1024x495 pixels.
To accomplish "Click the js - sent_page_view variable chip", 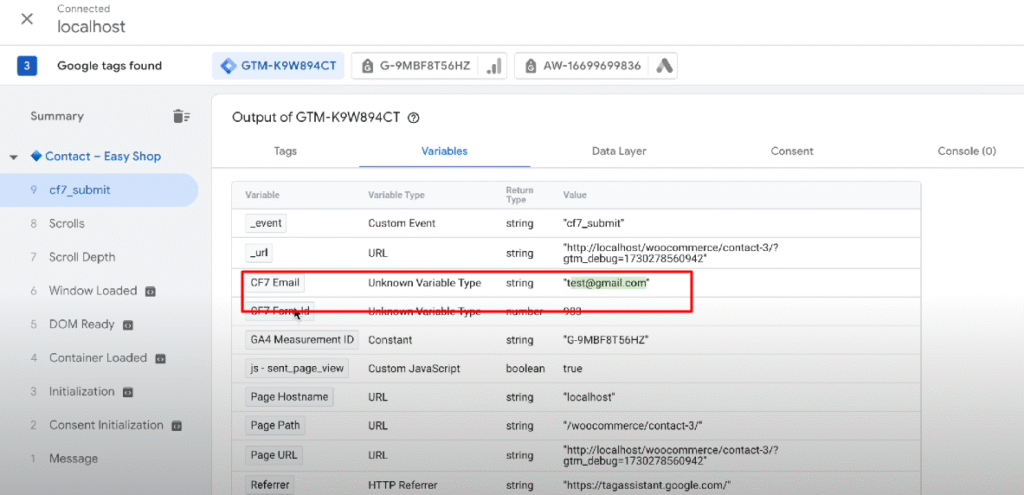I will click(x=297, y=368).
